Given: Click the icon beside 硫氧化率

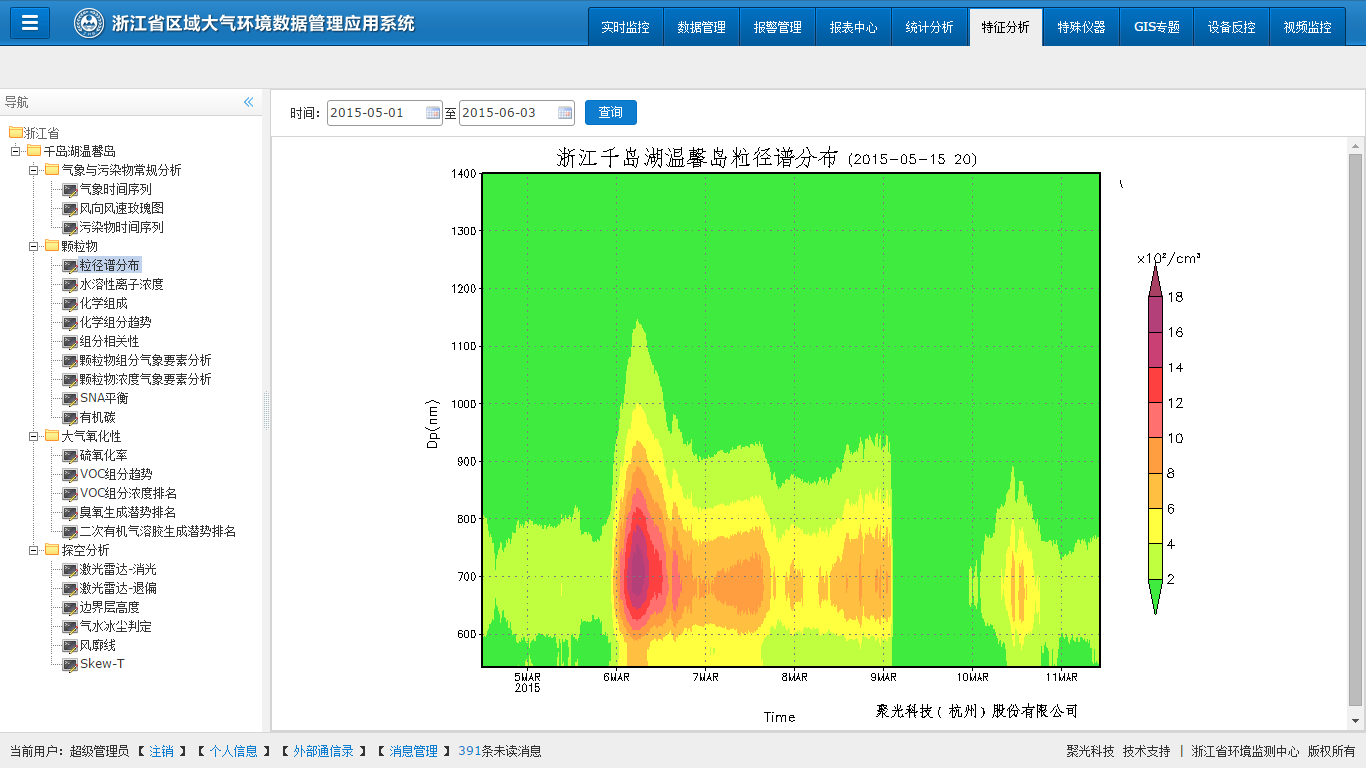Looking at the screenshot, I should point(70,456).
